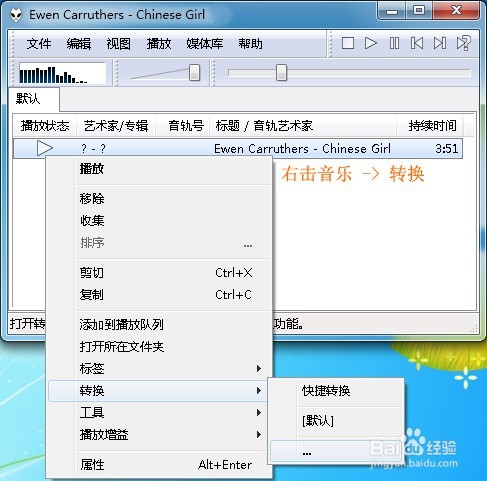Viewport: 487px width, 481px height.
Task: Choose 复制 in the context menu
Action: (x=159, y=295)
